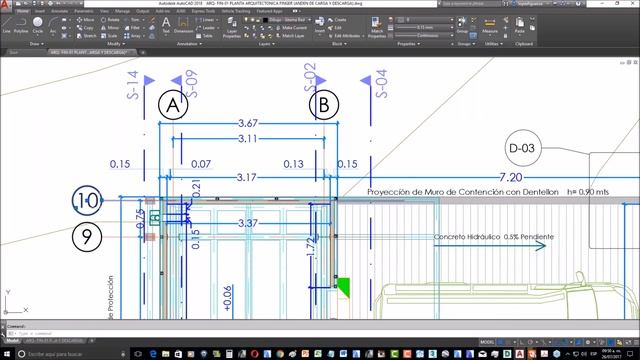Expand the Utilities panel
This screenshot has height=360, width=640.
point(494,44)
